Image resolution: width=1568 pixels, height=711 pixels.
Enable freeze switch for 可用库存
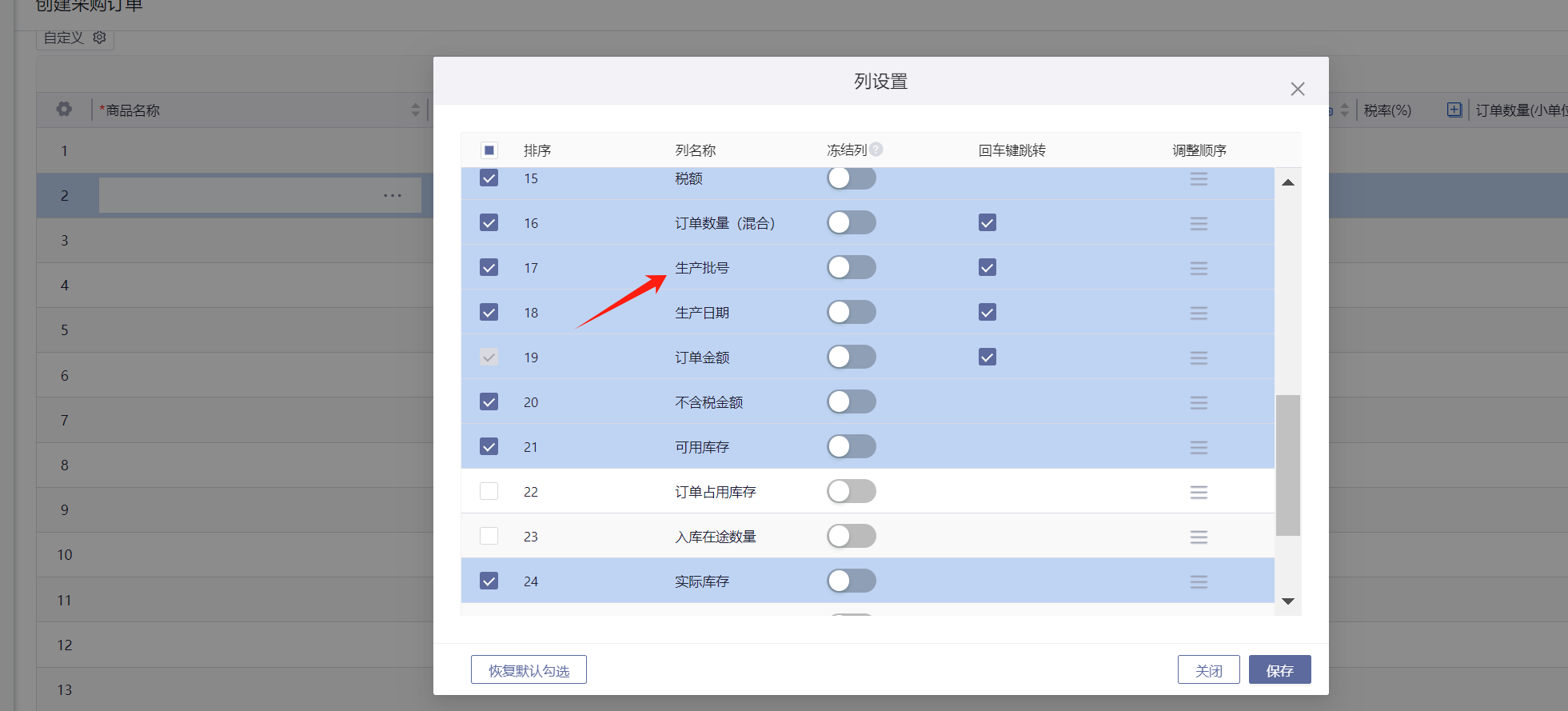click(852, 446)
